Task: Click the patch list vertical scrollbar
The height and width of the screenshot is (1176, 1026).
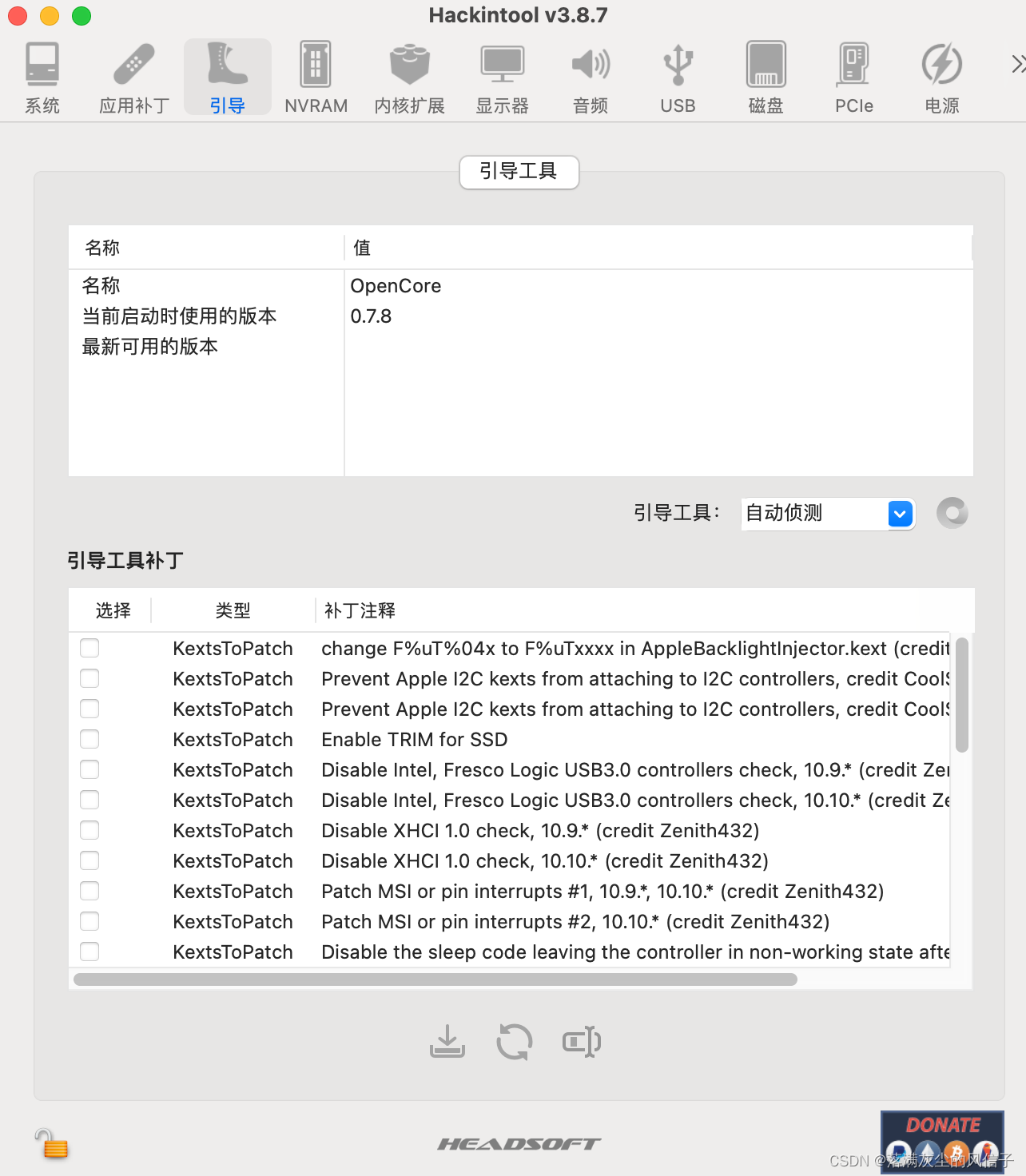Action: [x=962, y=694]
